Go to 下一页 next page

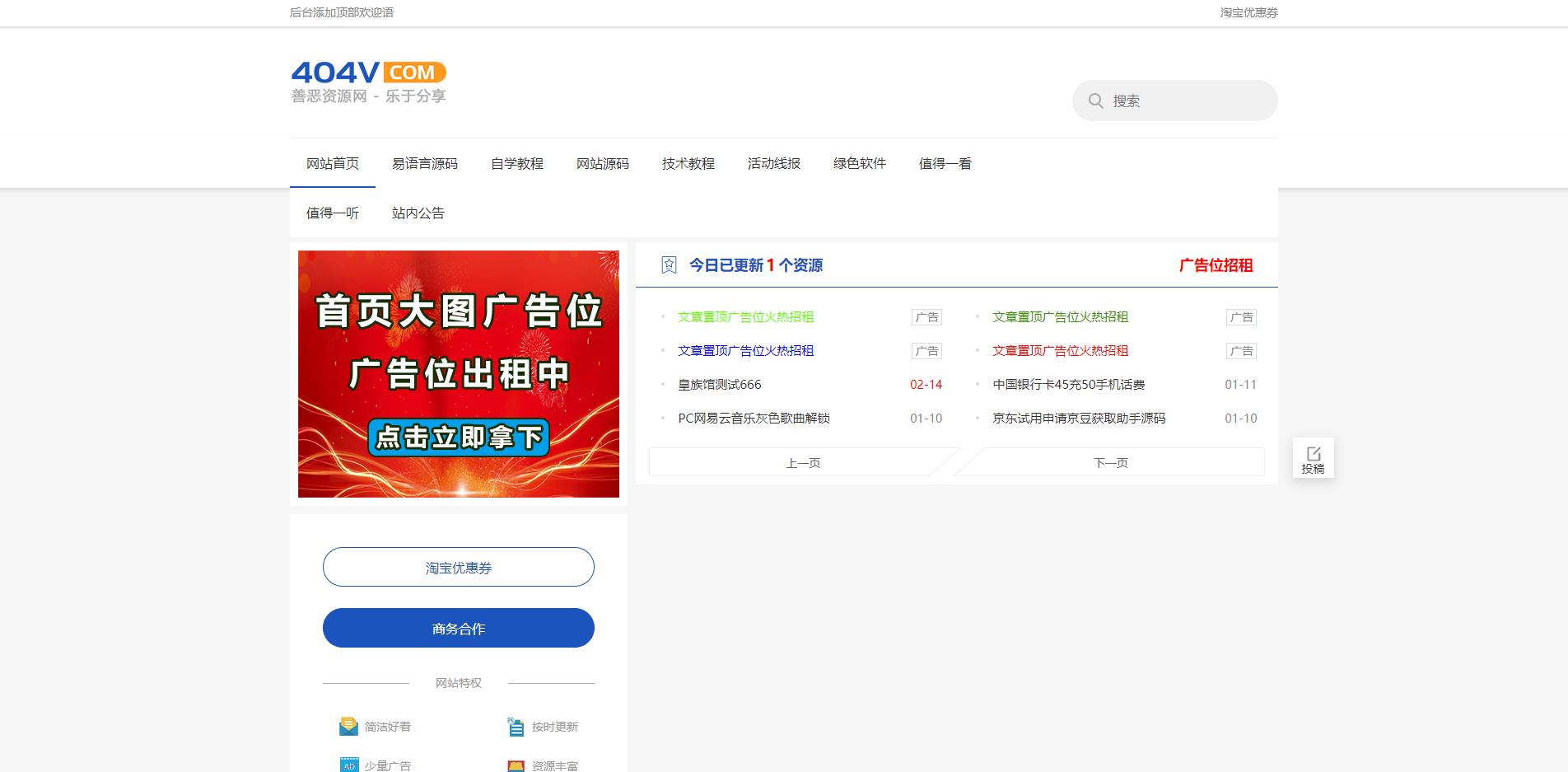point(1110,462)
